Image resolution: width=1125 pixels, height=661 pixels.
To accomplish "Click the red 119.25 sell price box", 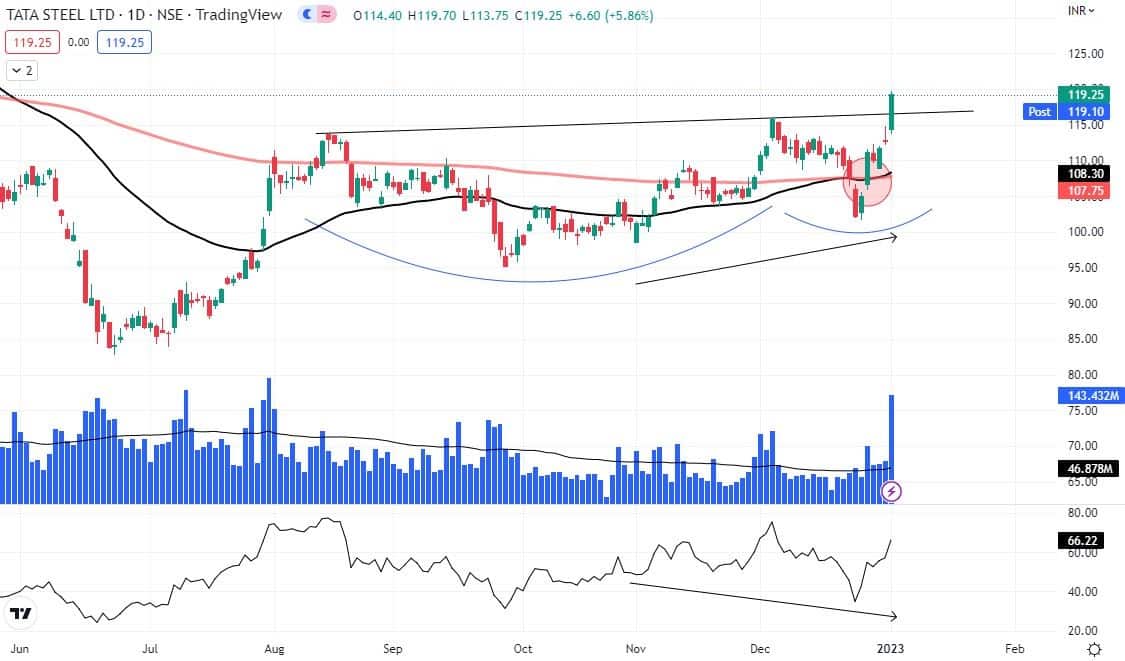I will pos(33,42).
